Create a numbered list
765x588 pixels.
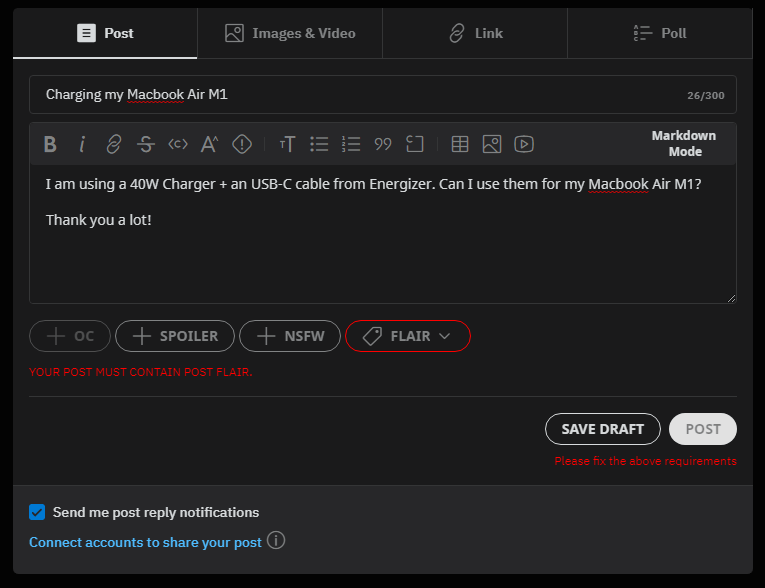click(351, 144)
